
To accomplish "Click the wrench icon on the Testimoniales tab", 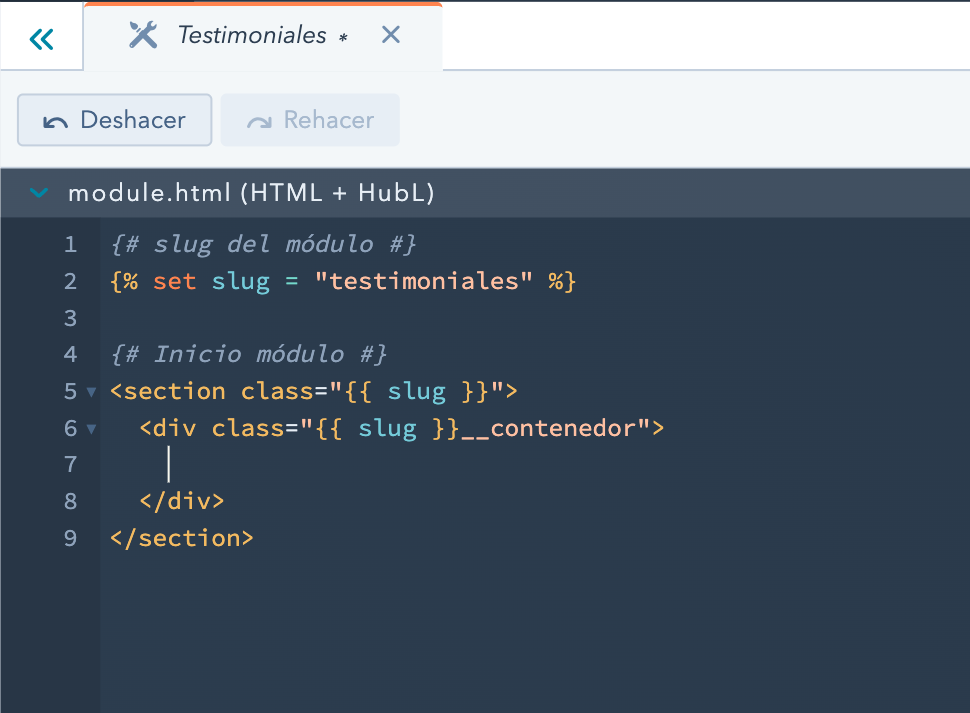I will [143, 35].
